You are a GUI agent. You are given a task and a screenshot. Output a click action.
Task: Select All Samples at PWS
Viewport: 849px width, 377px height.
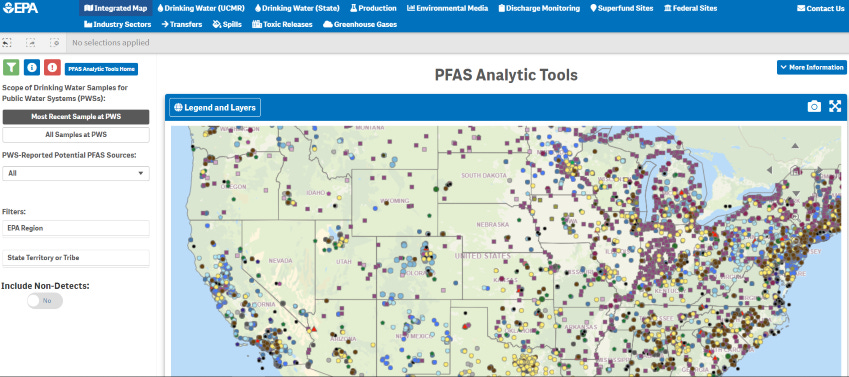[x=76, y=134]
